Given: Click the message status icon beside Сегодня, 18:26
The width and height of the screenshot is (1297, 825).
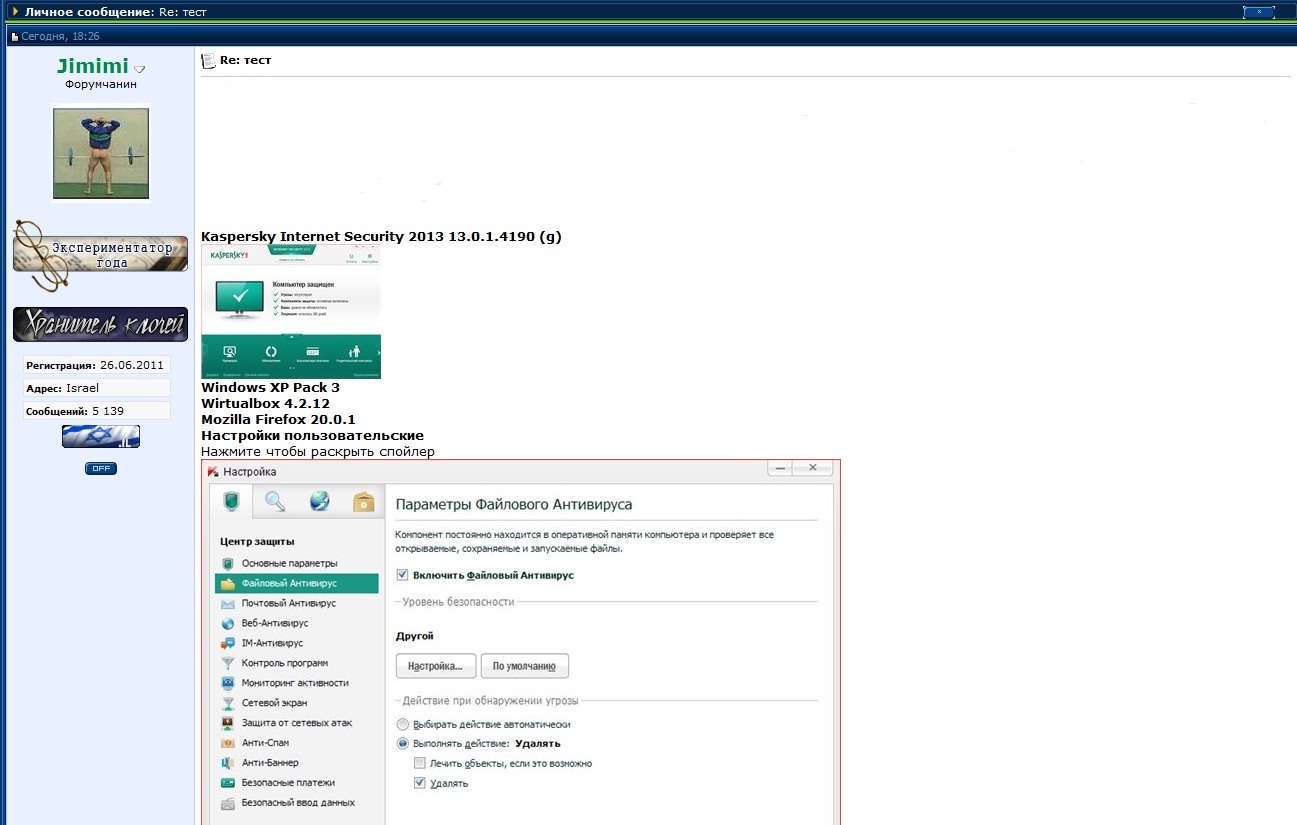Looking at the screenshot, I should pos(14,37).
